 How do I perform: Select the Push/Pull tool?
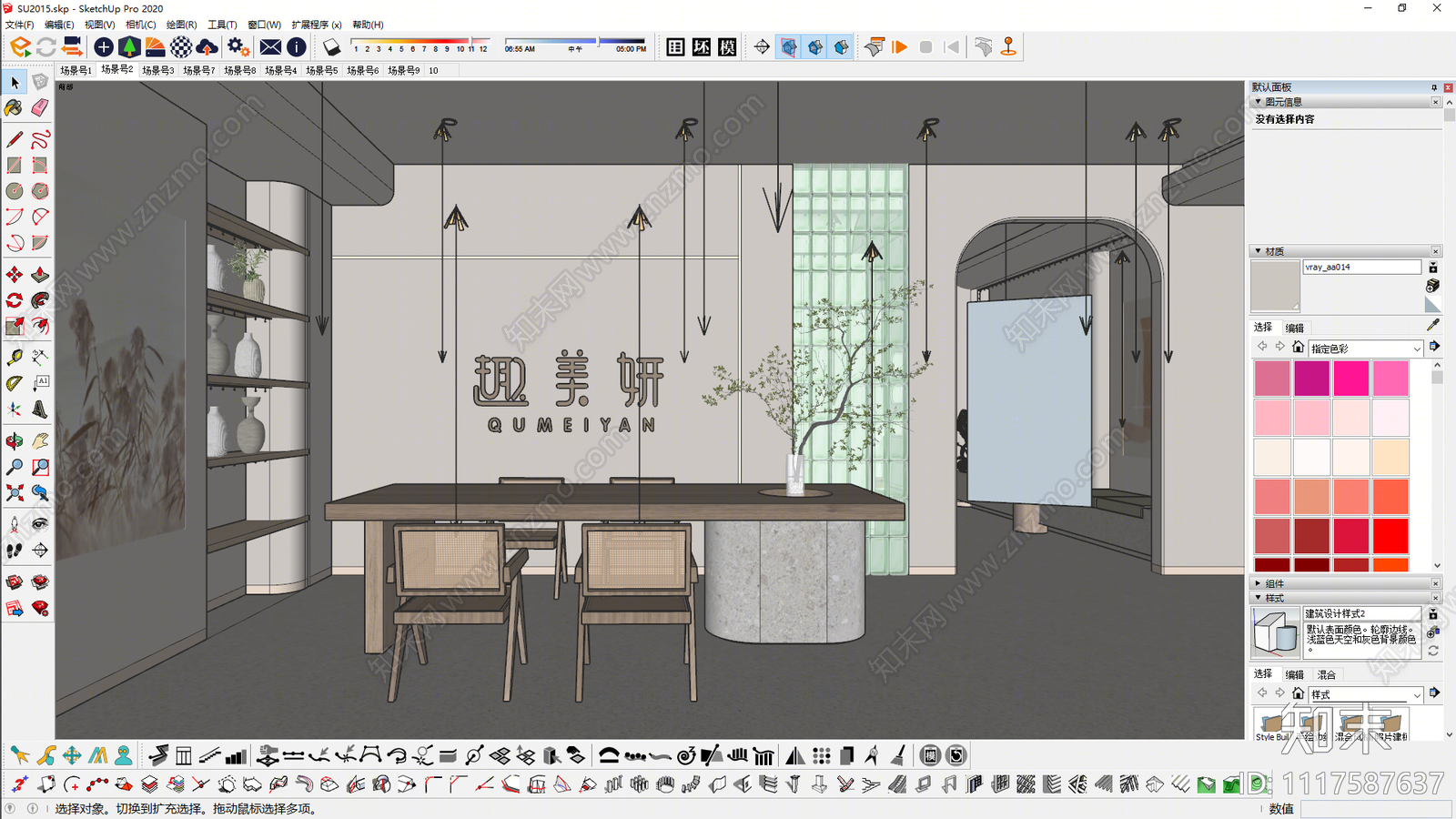tap(40, 275)
